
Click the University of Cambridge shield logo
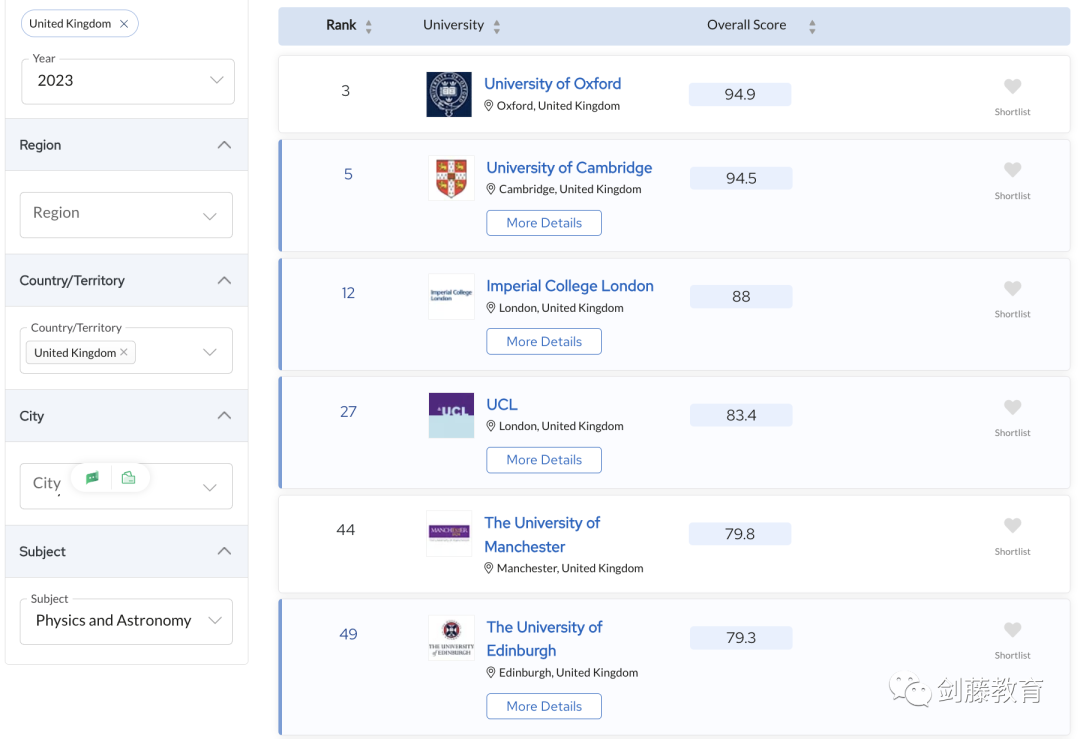(451, 178)
